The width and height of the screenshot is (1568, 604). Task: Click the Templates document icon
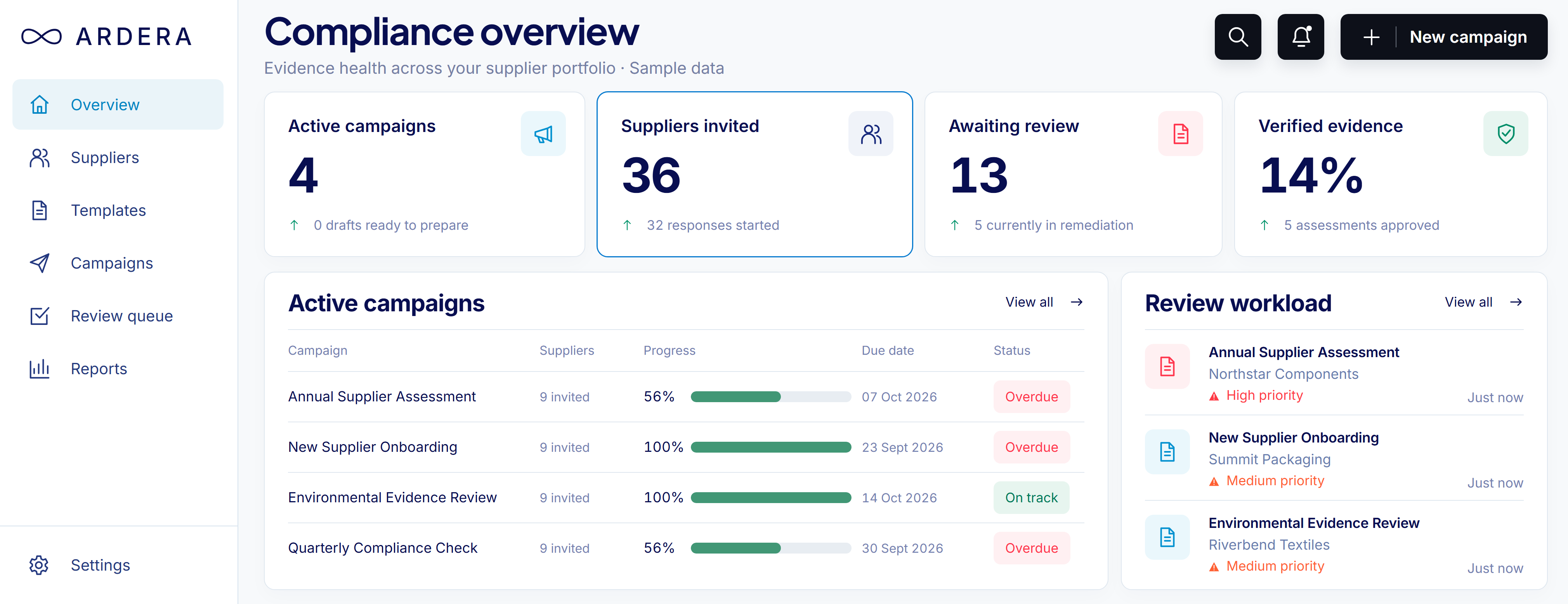(x=40, y=210)
